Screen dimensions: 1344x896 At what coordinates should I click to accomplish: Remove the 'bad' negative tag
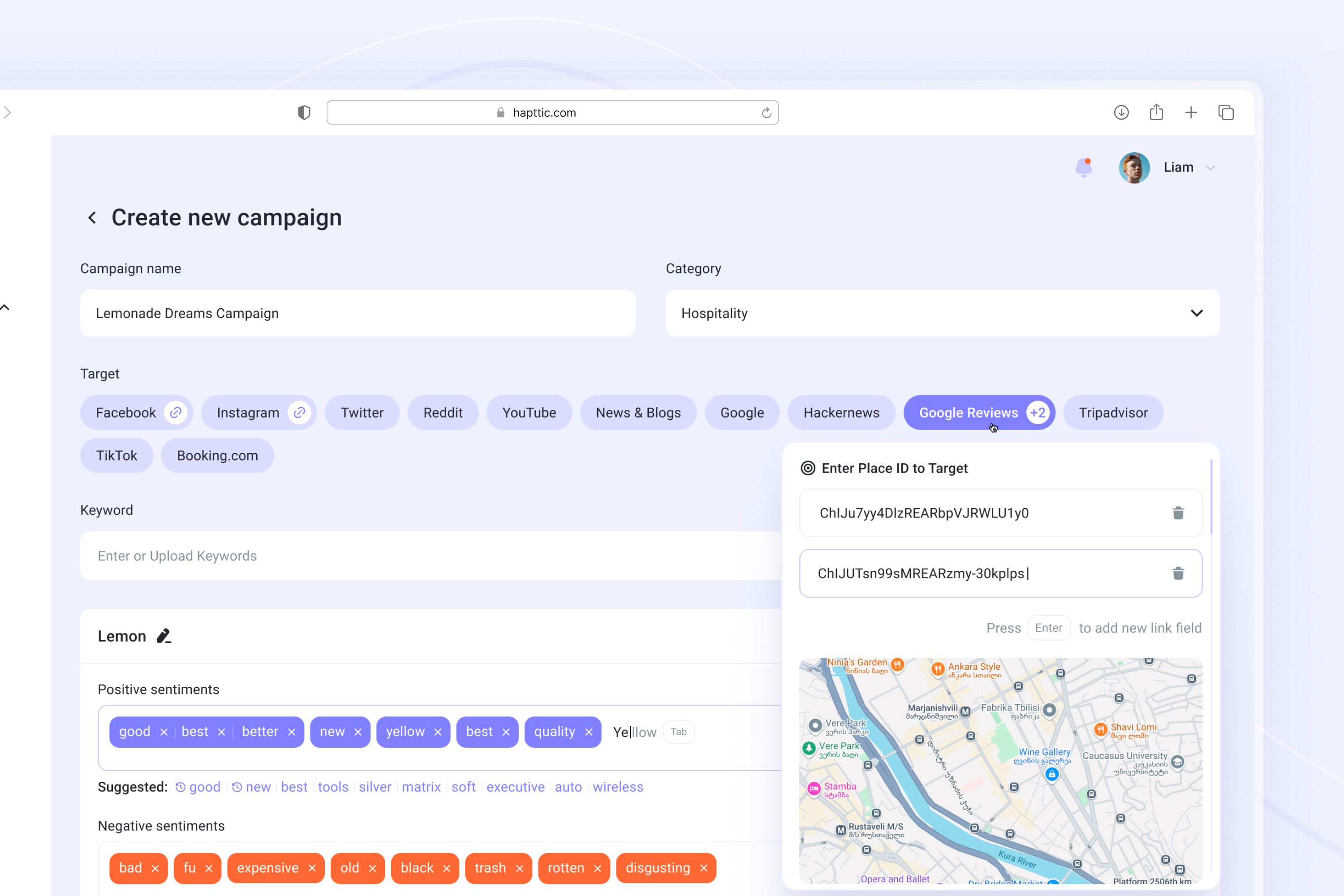pyautogui.click(x=155, y=869)
